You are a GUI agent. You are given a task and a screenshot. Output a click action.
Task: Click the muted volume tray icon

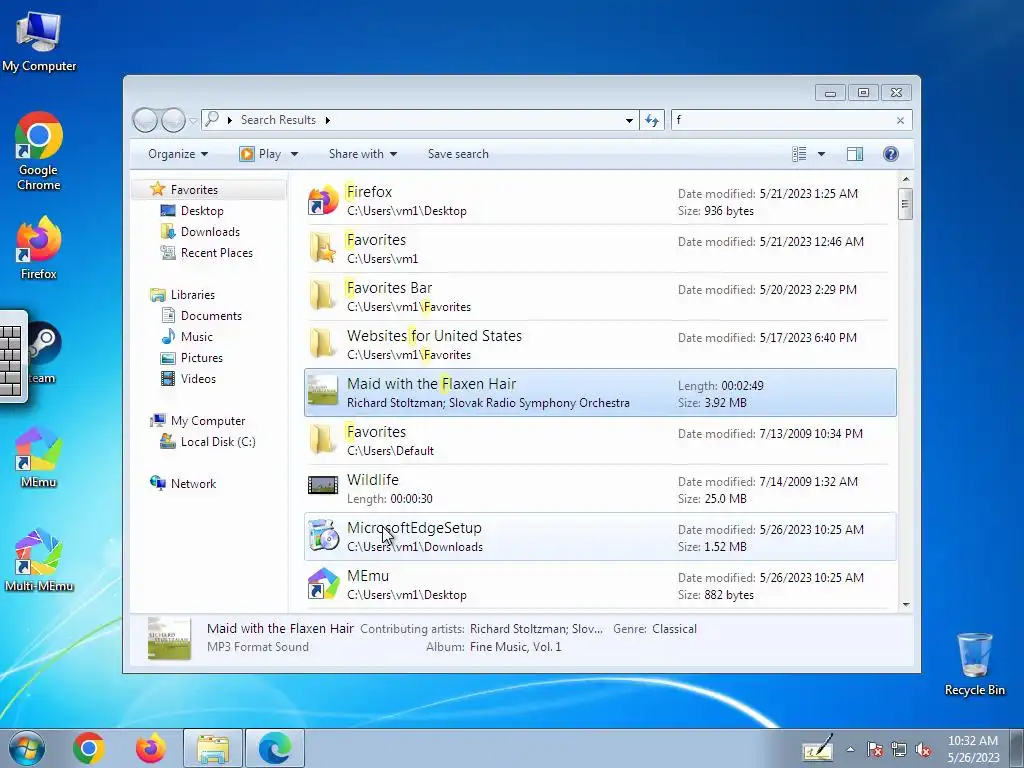[x=923, y=750]
